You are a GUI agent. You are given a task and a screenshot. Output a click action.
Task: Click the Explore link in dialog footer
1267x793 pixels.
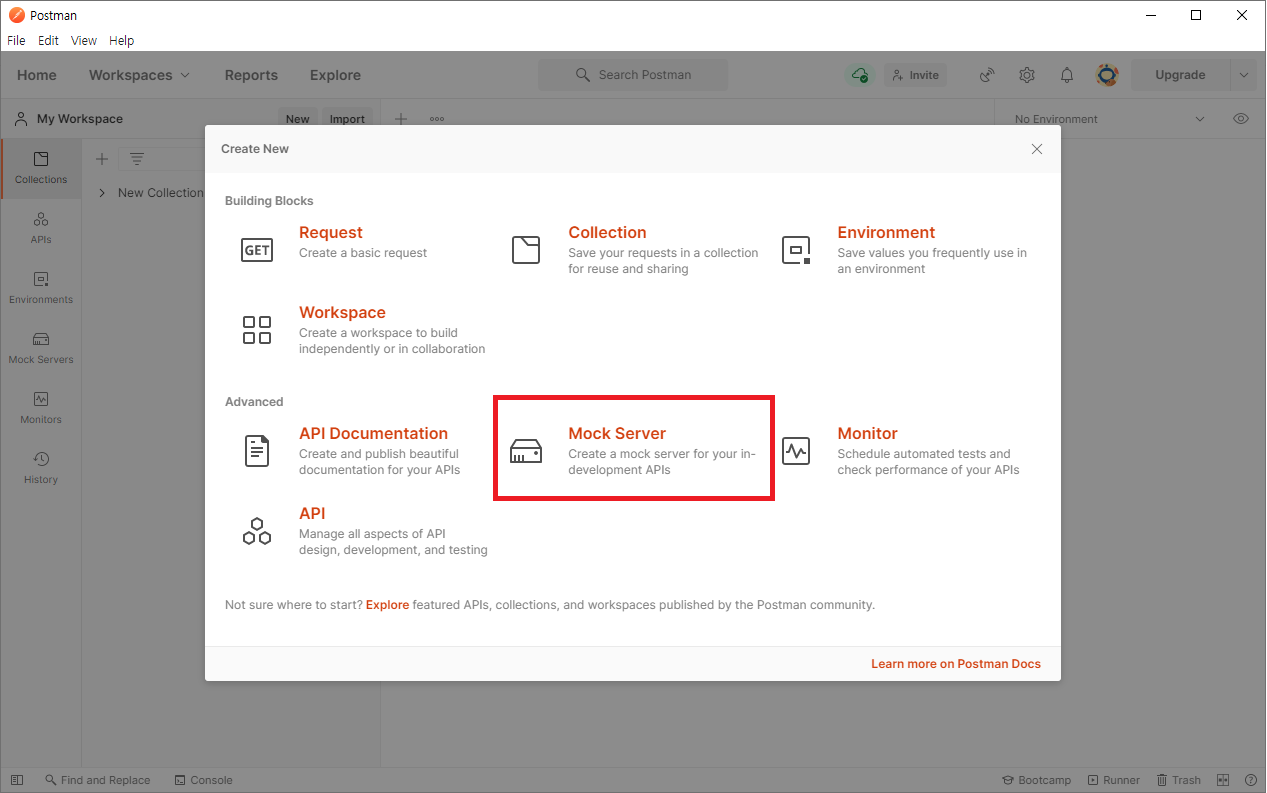pos(387,605)
